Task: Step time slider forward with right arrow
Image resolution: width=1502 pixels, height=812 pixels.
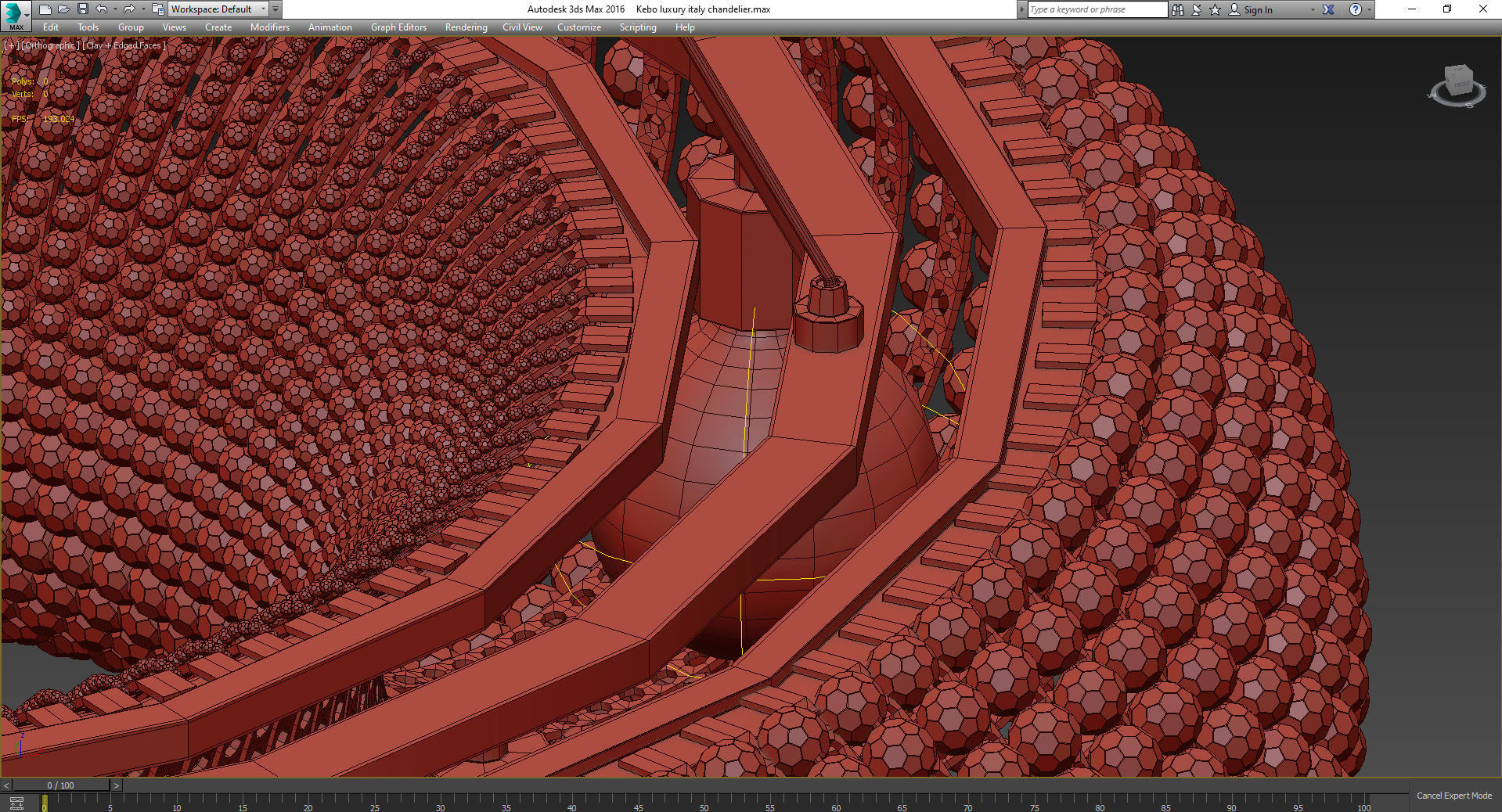Action: (x=117, y=785)
